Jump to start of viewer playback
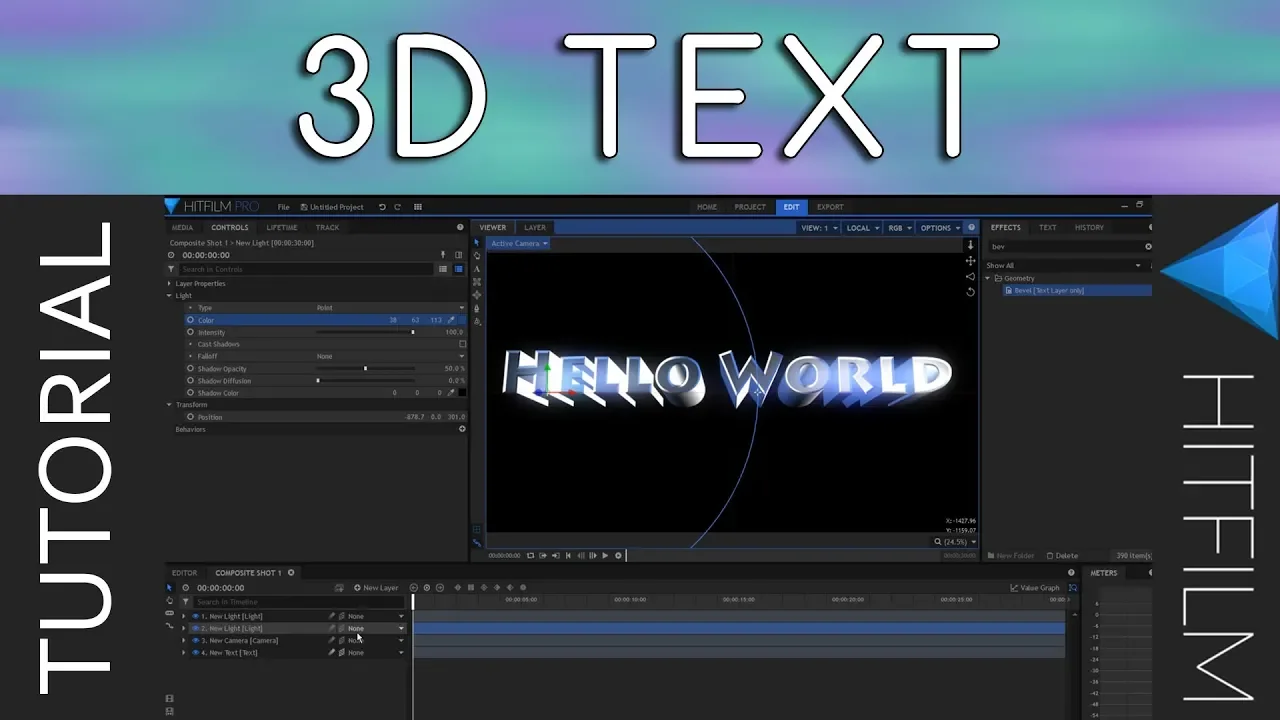The width and height of the screenshot is (1280, 720). coord(568,555)
